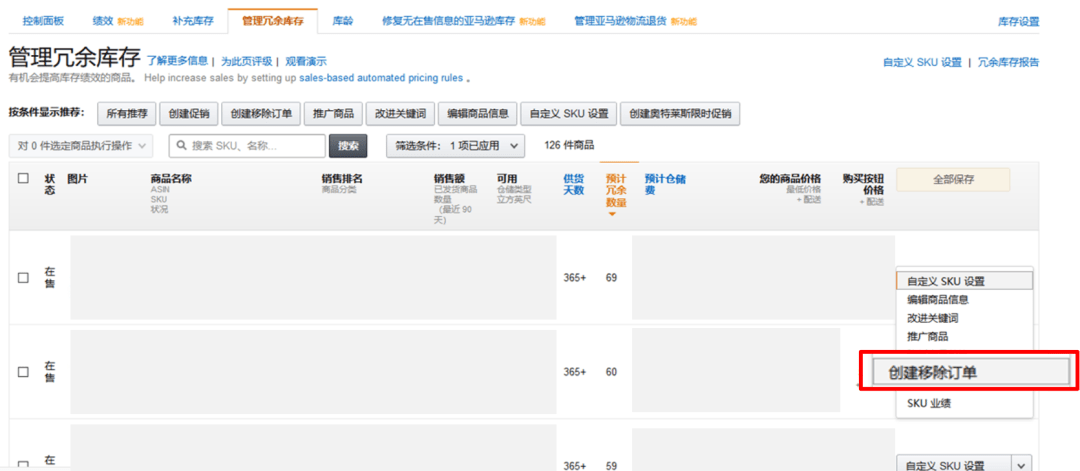Viewport: 1080px width, 471px height.
Task: Click the 搜索 button
Action: point(347,146)
